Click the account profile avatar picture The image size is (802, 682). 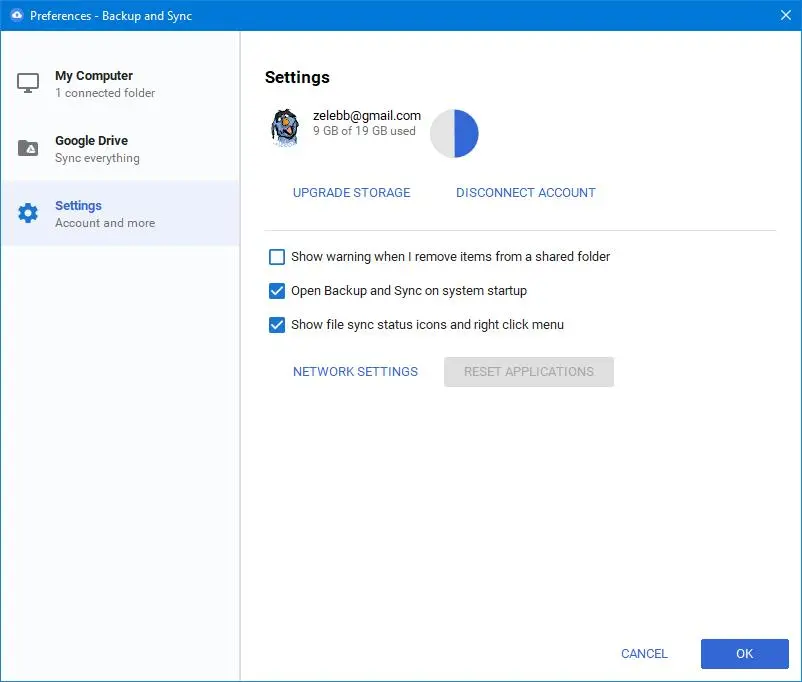click(x=284, y=128)
